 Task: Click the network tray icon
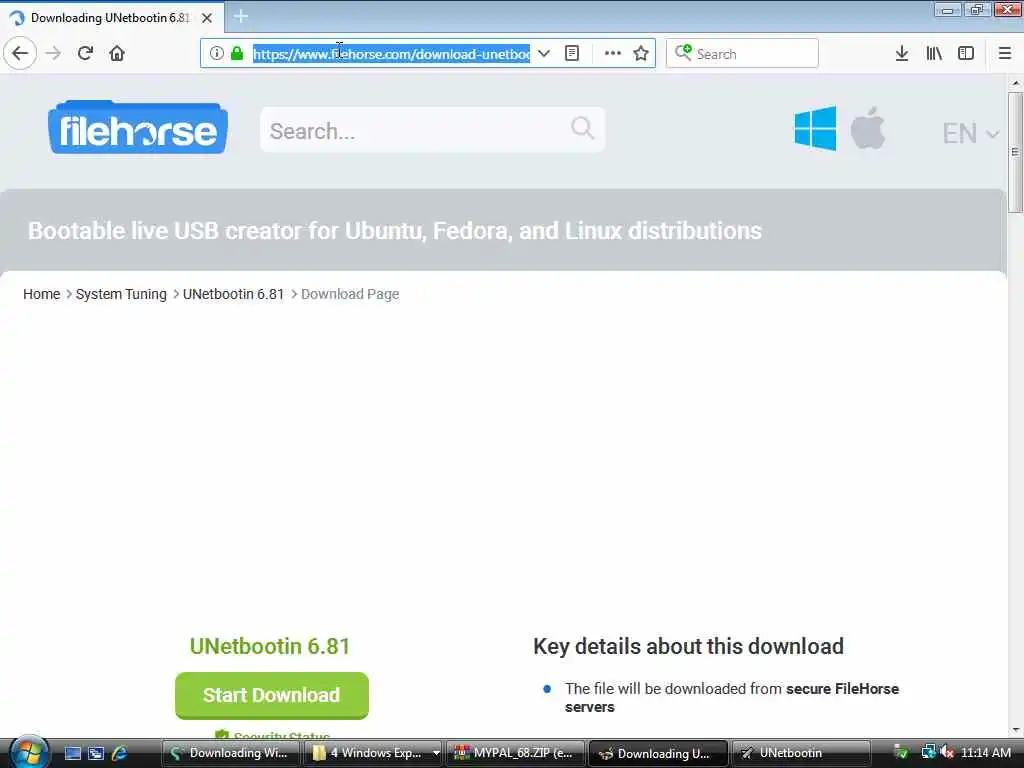tap(928, 753)
